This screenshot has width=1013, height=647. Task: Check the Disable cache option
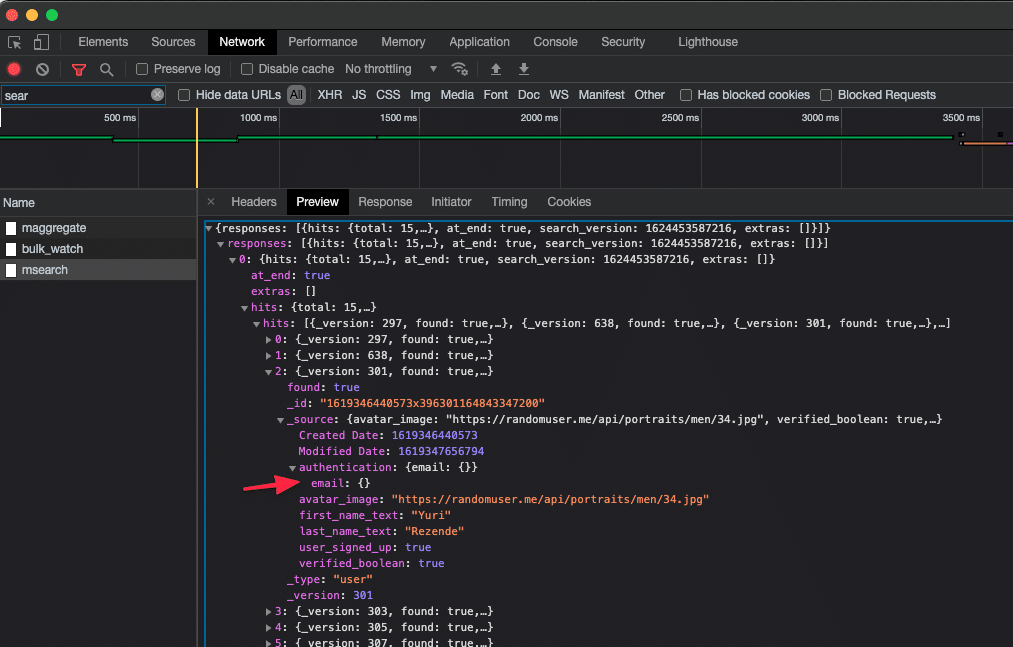[247, 69]
